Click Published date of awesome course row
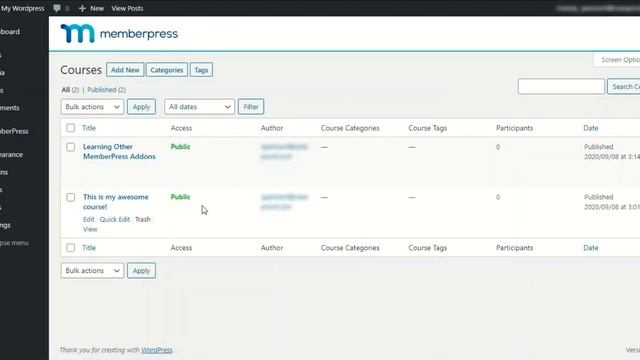Screen dimensions: 640x360 [x=612, y=202]
